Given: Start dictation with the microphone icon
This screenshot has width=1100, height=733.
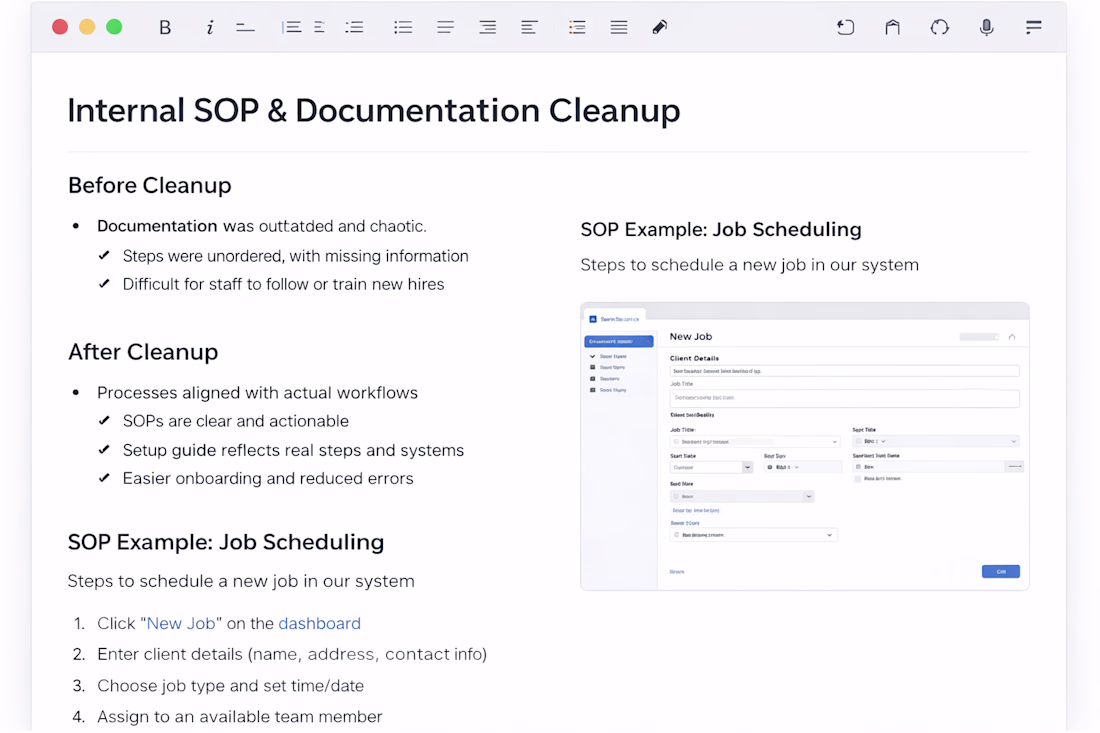Looking at the screenshot, I should point(986,27).
